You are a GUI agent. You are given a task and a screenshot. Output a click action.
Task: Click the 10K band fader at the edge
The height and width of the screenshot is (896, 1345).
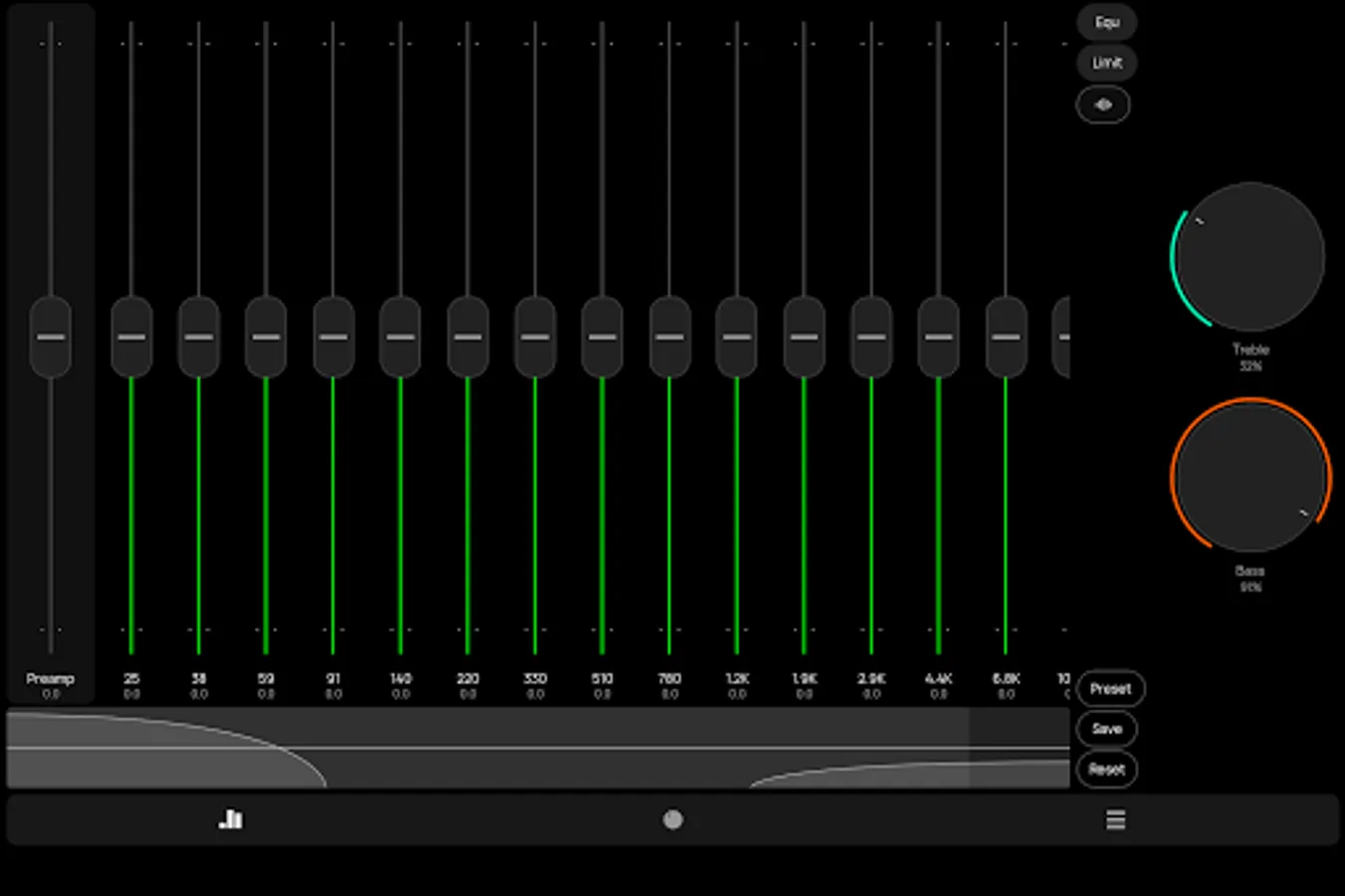pos(1063,338)
